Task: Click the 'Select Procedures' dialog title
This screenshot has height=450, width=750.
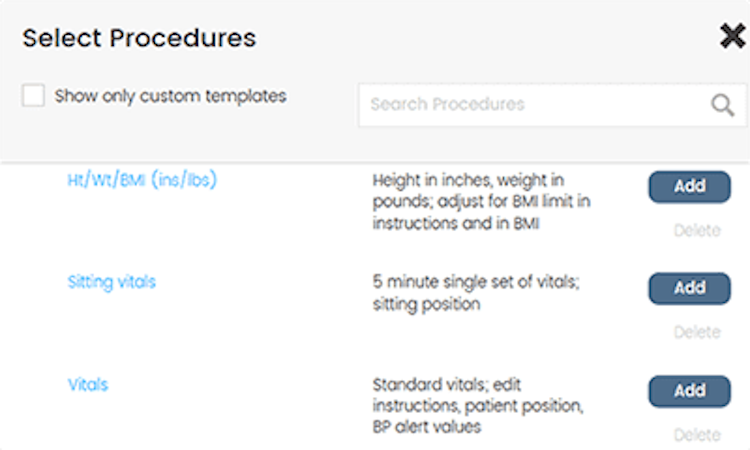Action: pos(139,39)
